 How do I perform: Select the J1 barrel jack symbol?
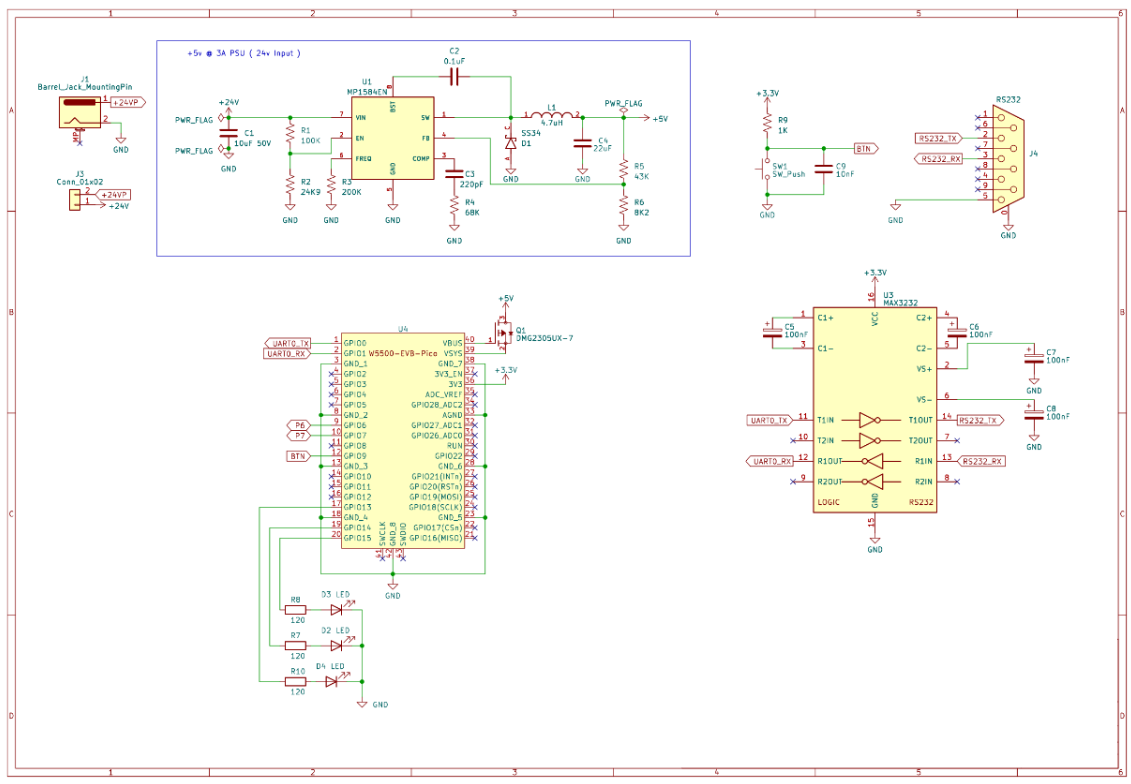[x=80, y=112]
